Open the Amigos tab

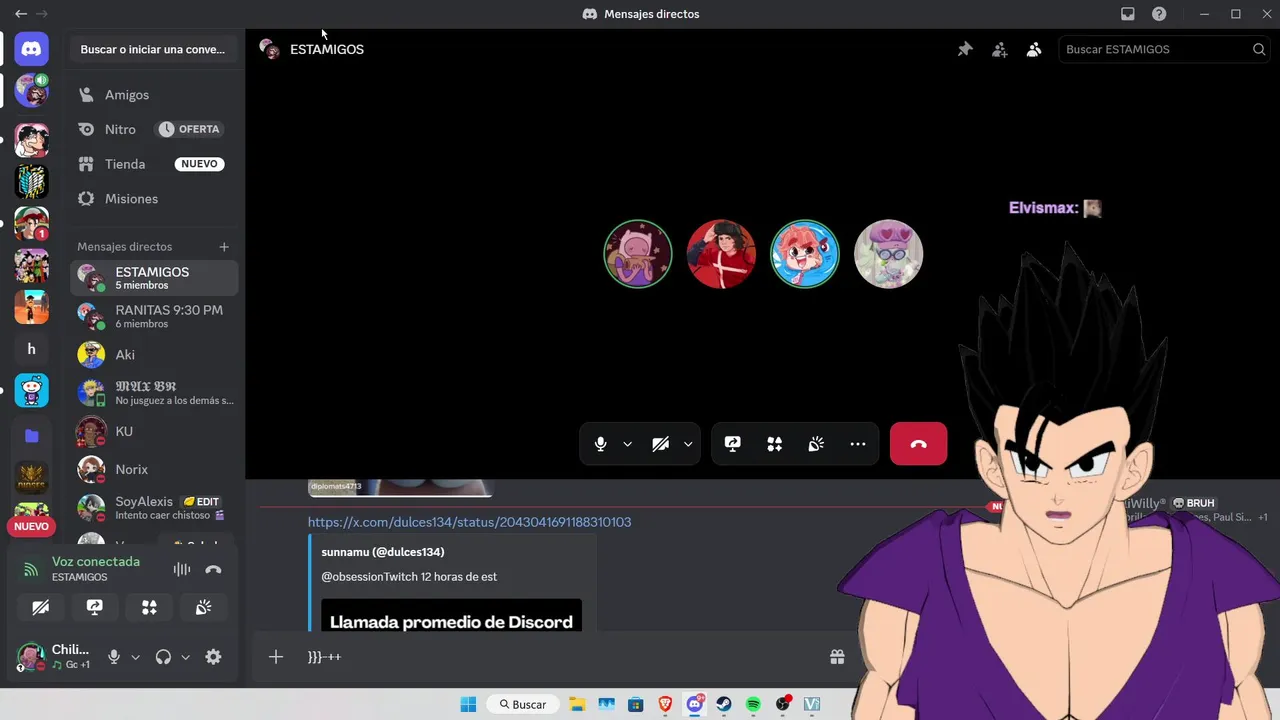point(154,95)
